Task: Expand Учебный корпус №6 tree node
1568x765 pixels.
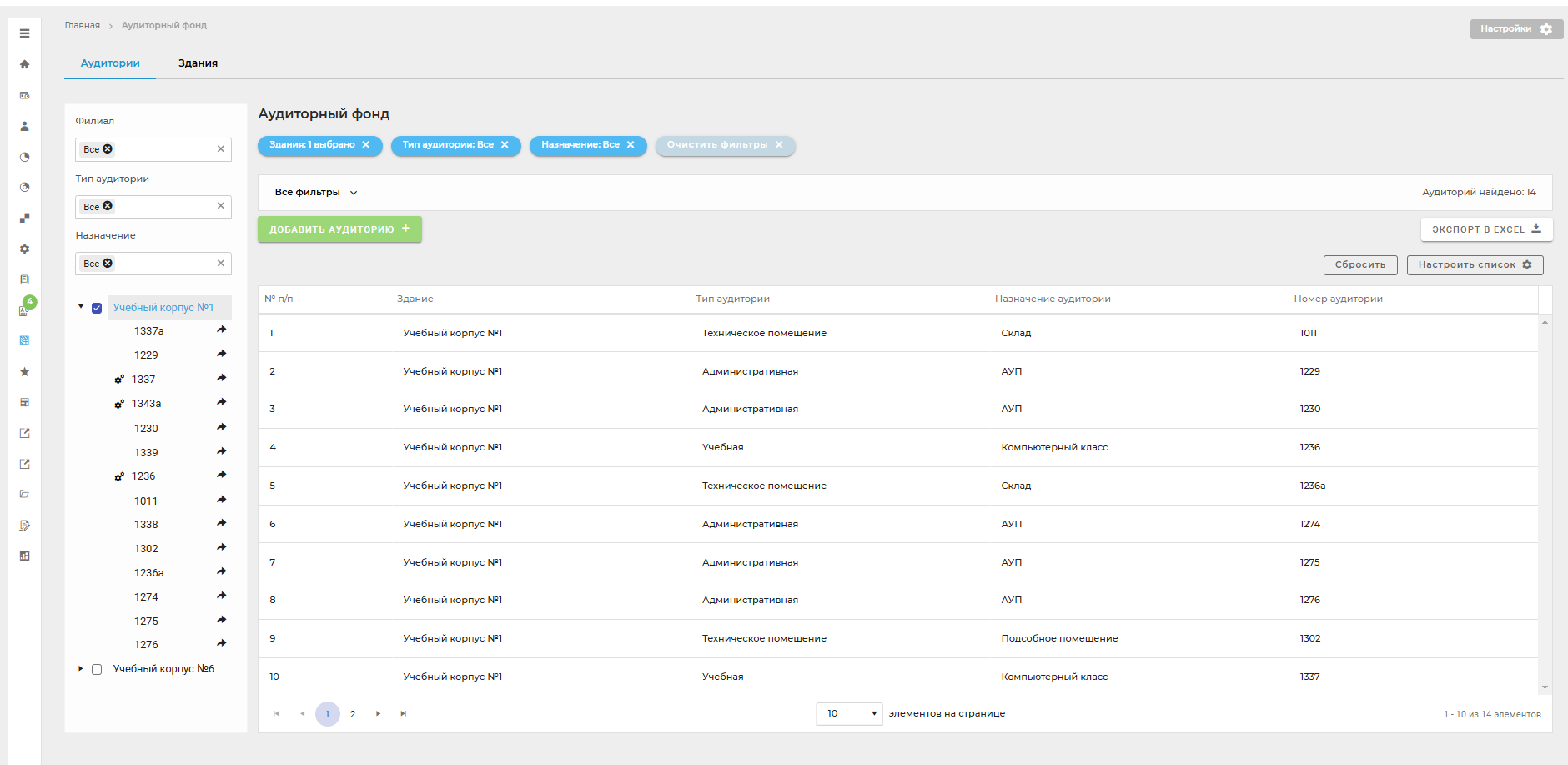Action: point(81,669)
